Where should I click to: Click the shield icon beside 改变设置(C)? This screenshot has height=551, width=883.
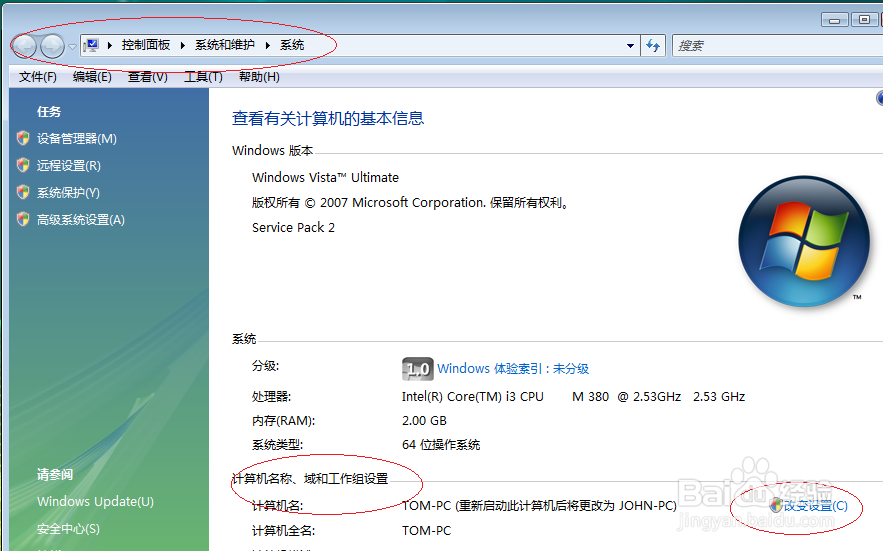pyautogui.click(x=777, y=505)
